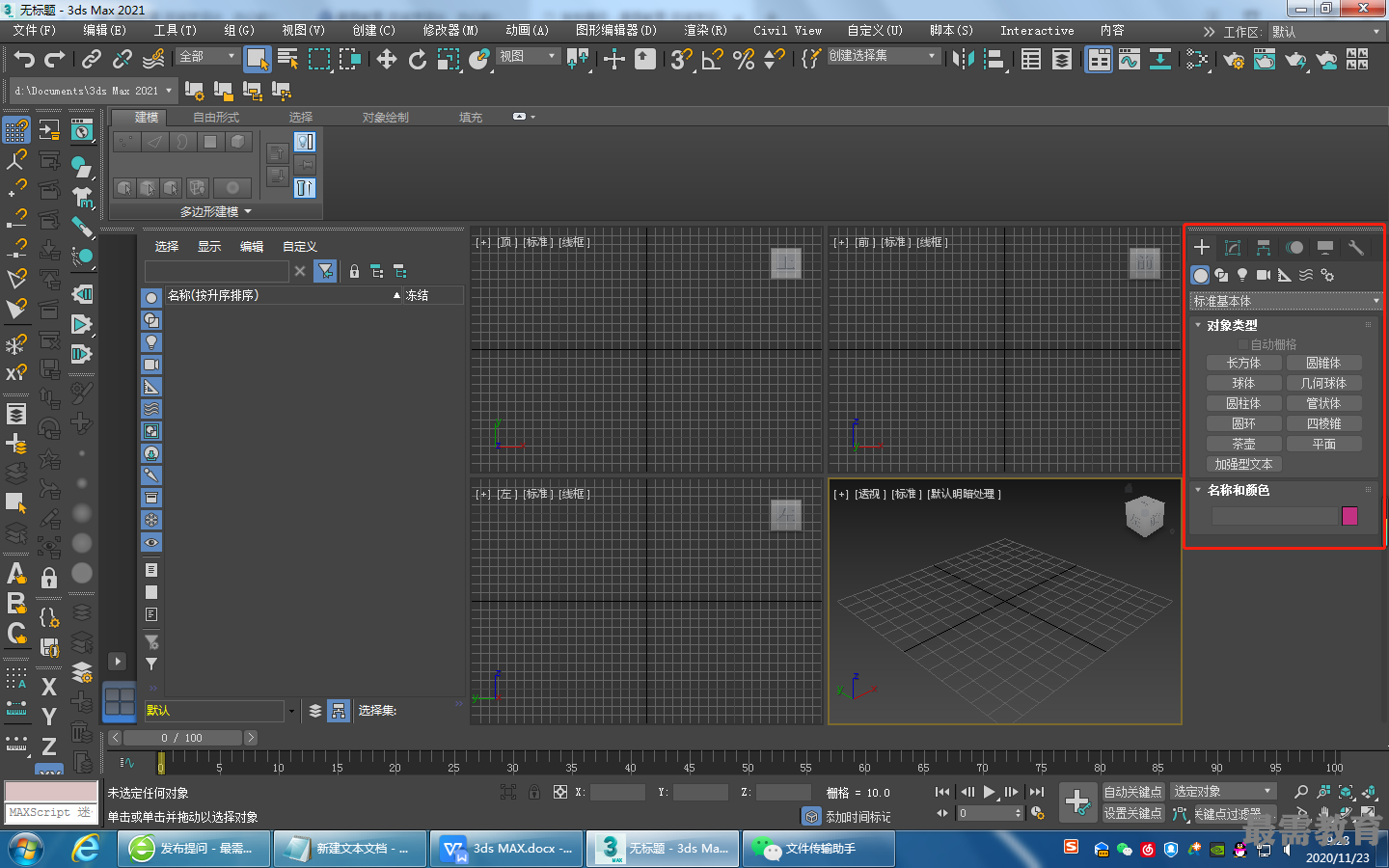Pick the Select and Move tool

tap(386, 60)
